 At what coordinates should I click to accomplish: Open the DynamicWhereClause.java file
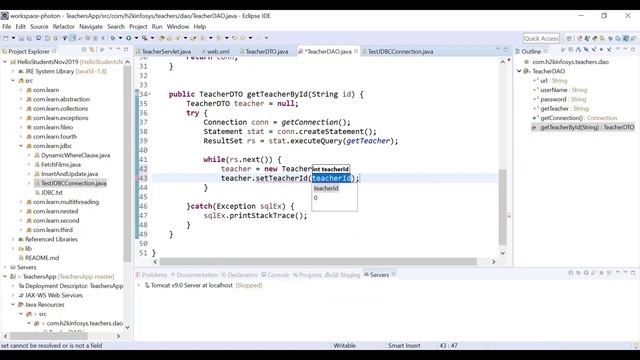(x=76, y=156)
